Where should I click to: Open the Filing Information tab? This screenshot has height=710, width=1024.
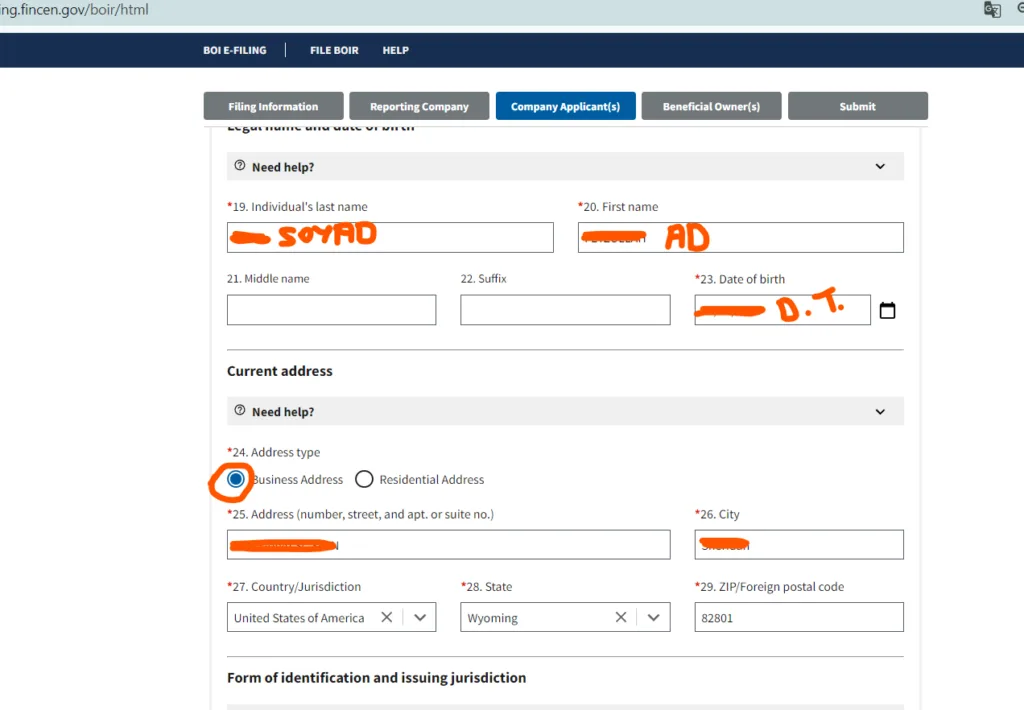click(273, 107)
